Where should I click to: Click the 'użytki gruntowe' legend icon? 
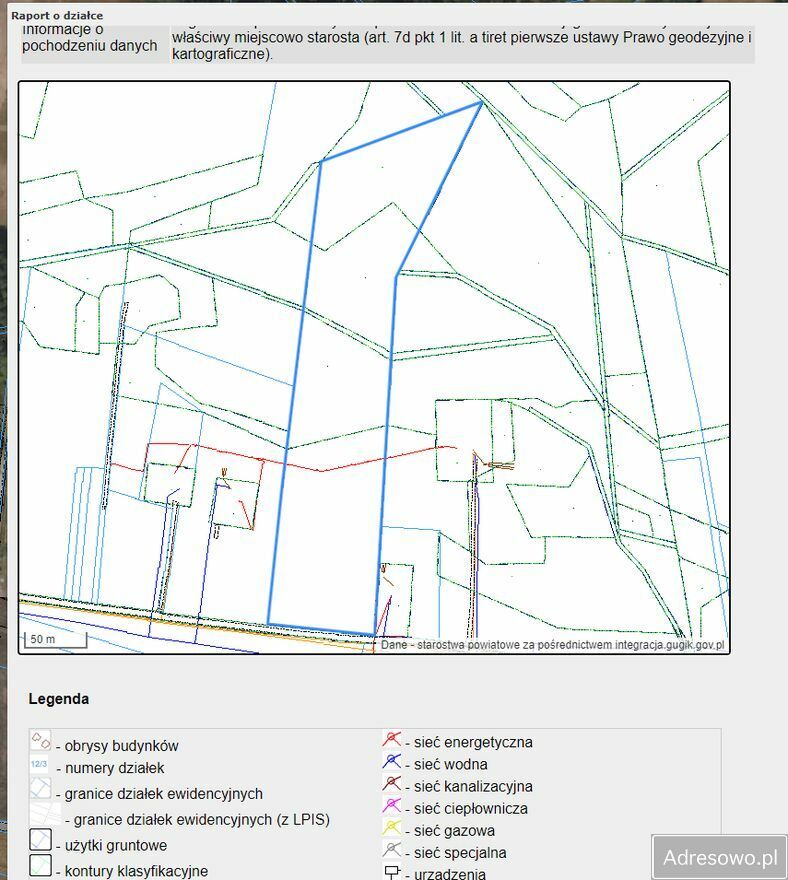(40, 840)
